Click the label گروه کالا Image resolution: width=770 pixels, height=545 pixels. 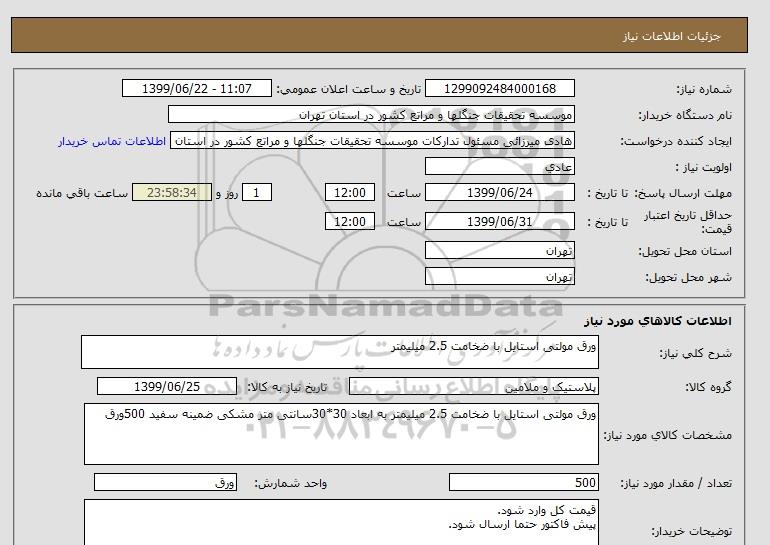pos(709,387)
